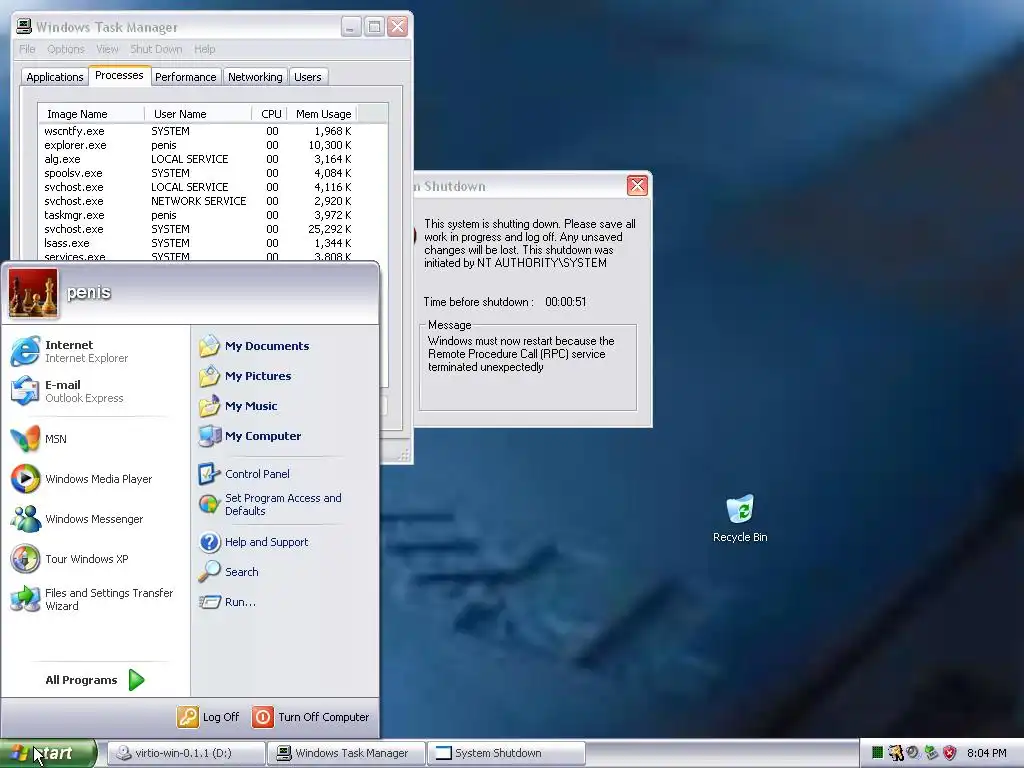The height and width of the screenshot is (768, 1024).
Task: Open Help and Support
Action: click(x=253, y=542)
